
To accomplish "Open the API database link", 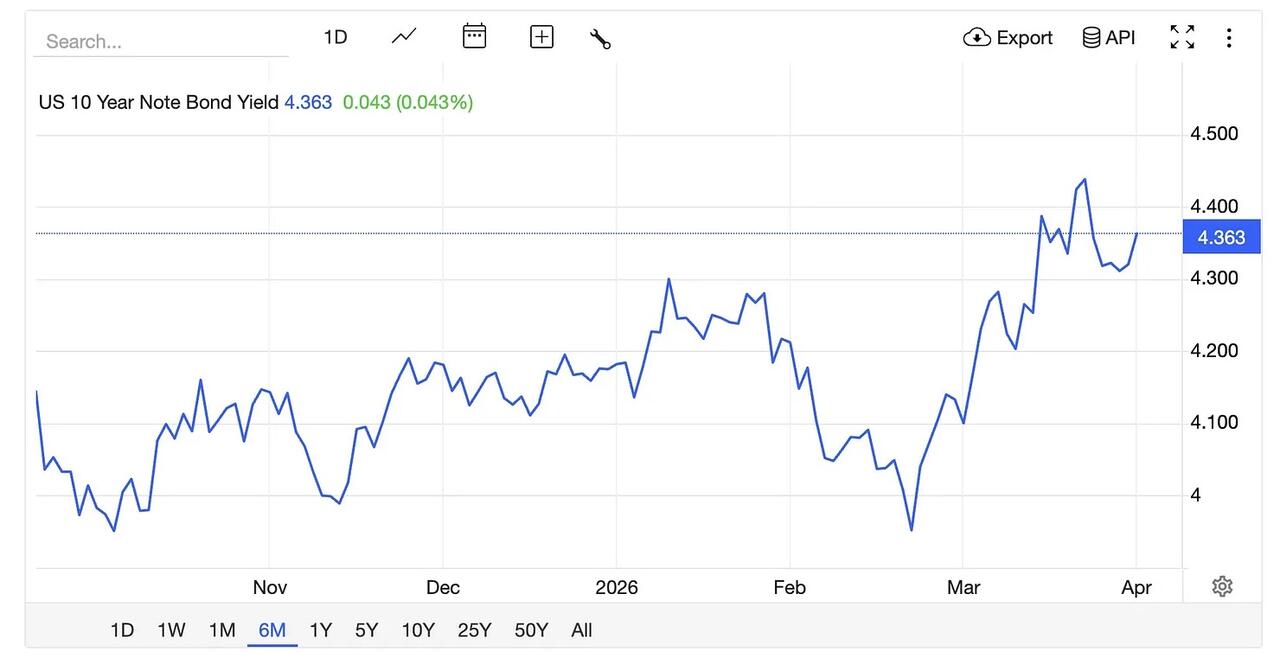I will pyautogui.click(x=1109, y=37).
